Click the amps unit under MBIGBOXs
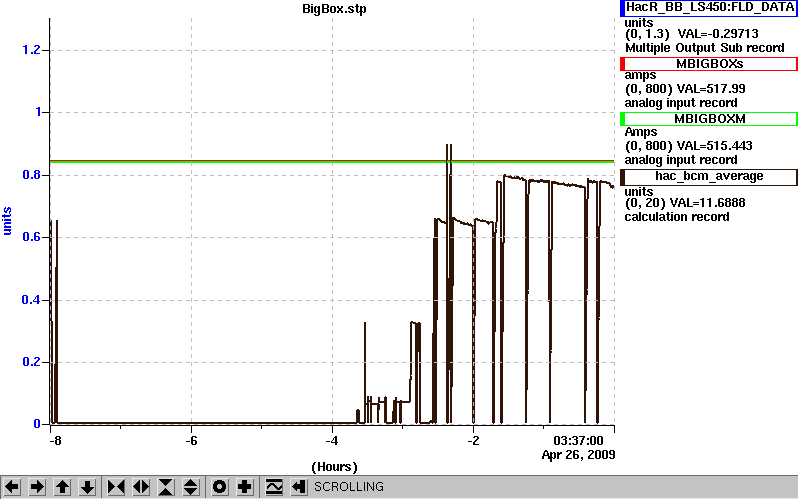The width and height of the screenshot is (798, 499). (x=640, y=75)
